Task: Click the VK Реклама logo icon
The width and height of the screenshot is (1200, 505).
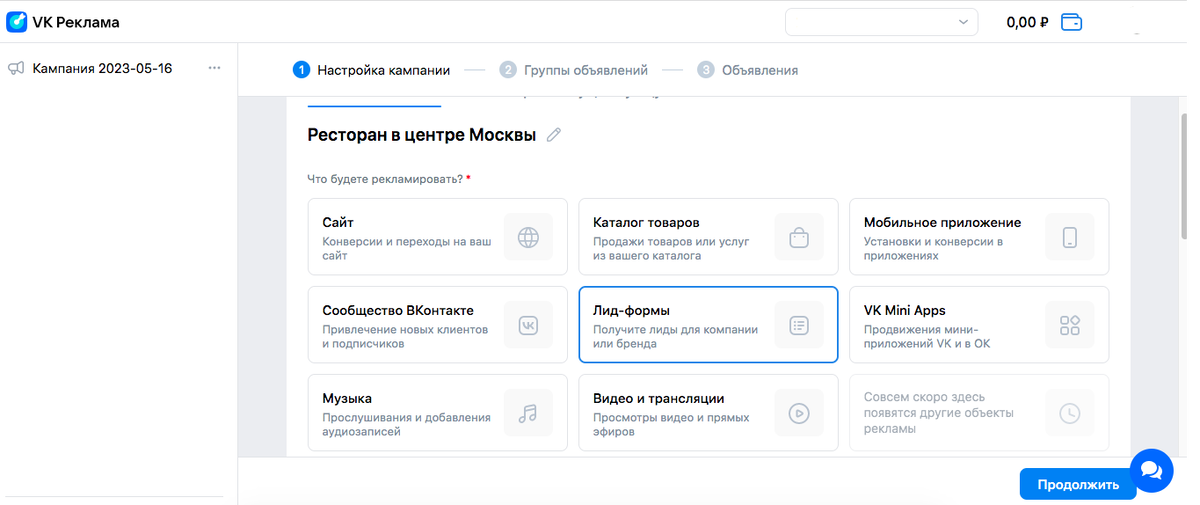Action: pyautogui.click(x=17, y=21)
